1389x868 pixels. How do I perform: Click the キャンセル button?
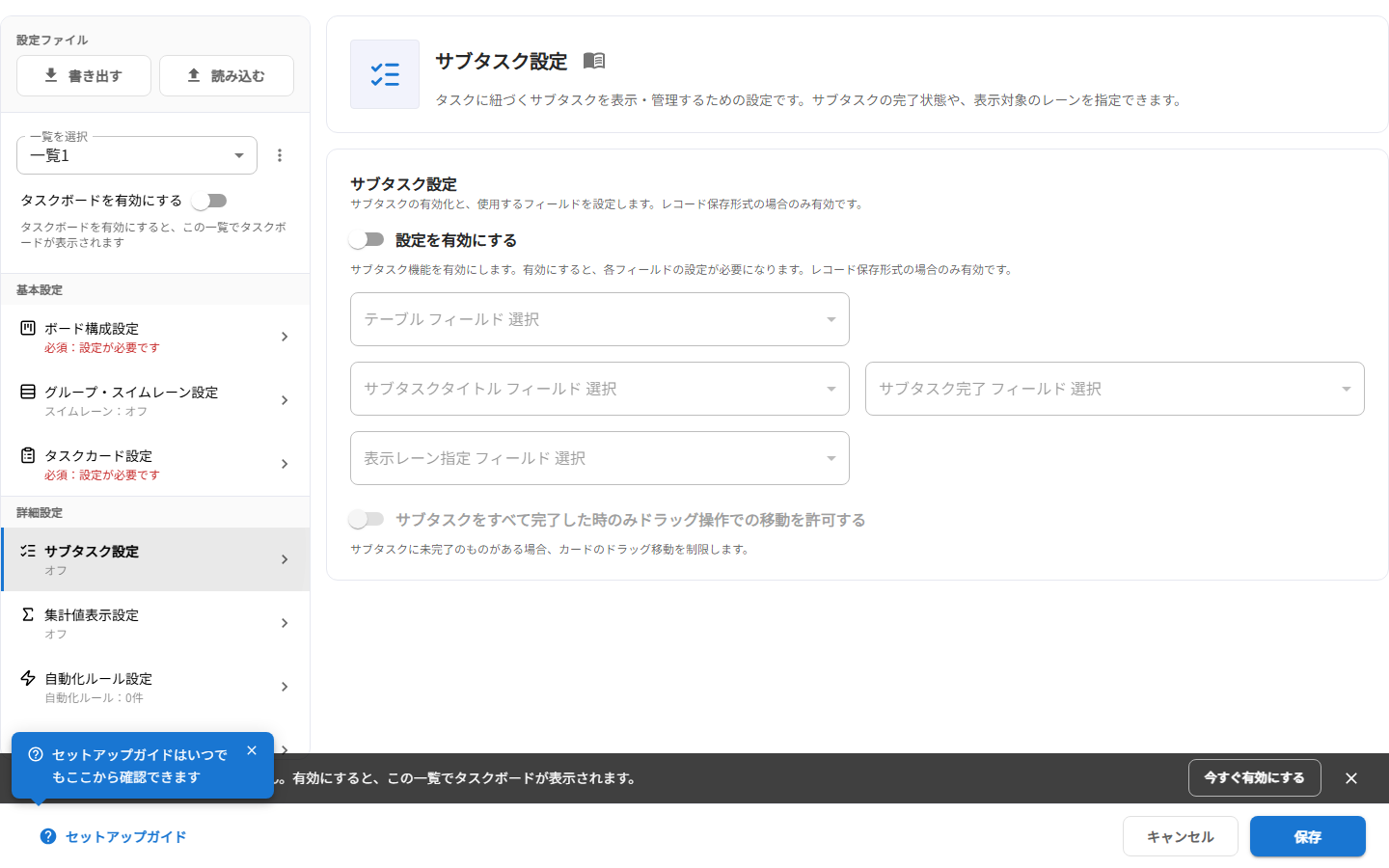(x=1181, y=836)
